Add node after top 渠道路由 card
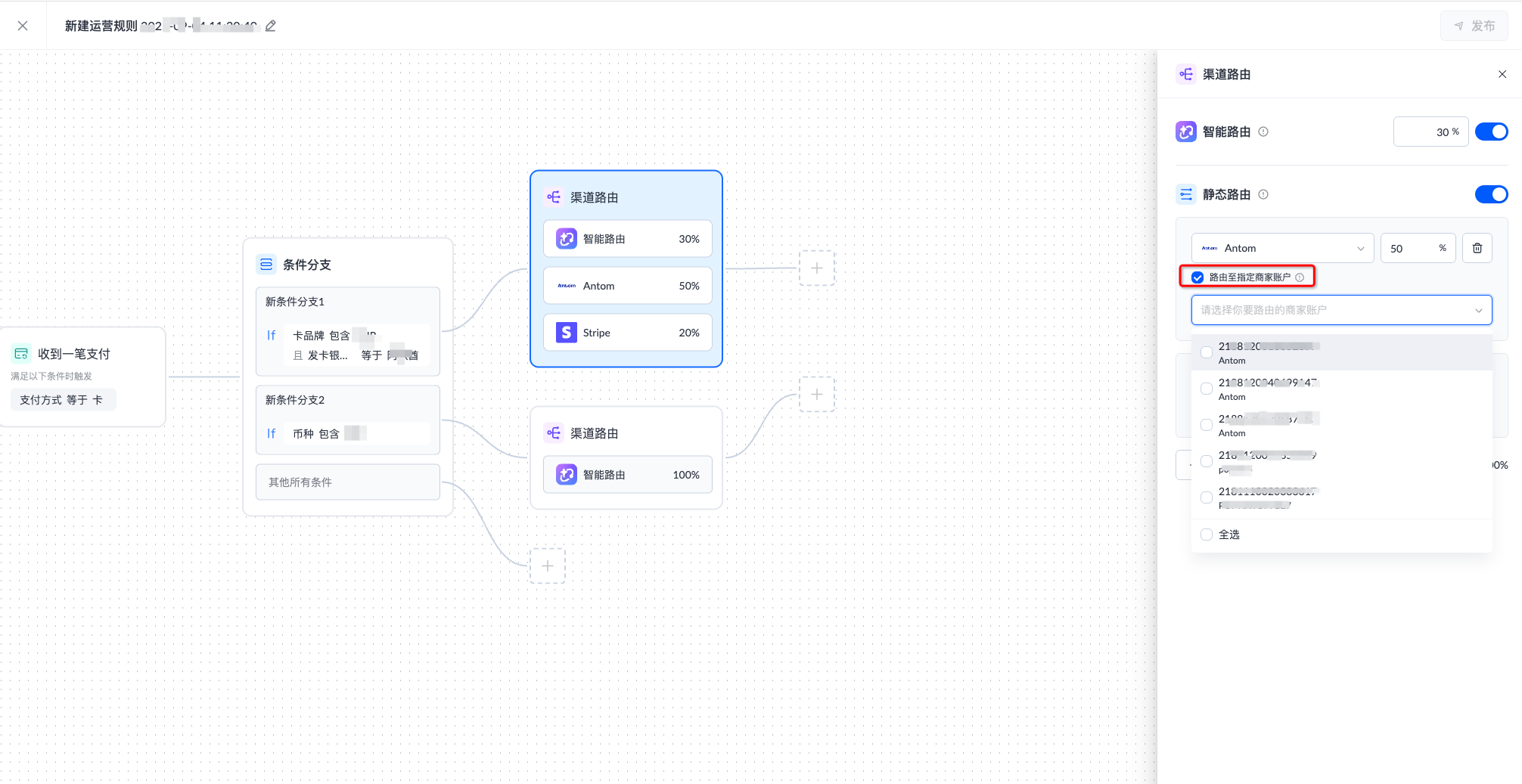The image size is (1522, 784). coord(817,268)
